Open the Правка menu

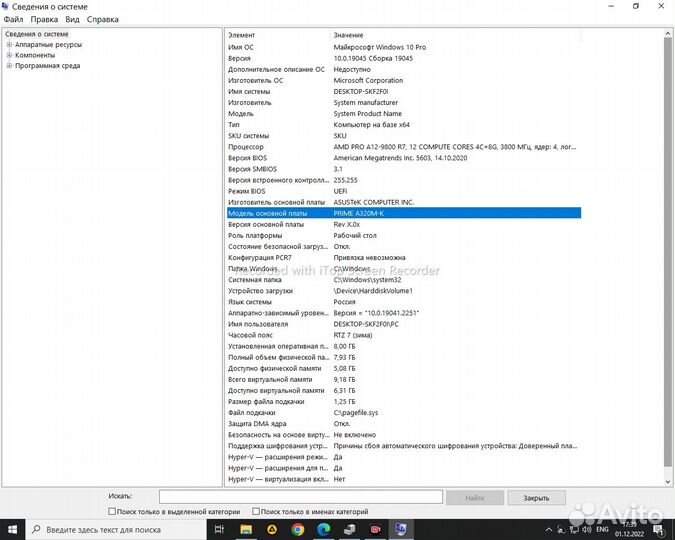point(44,19)
